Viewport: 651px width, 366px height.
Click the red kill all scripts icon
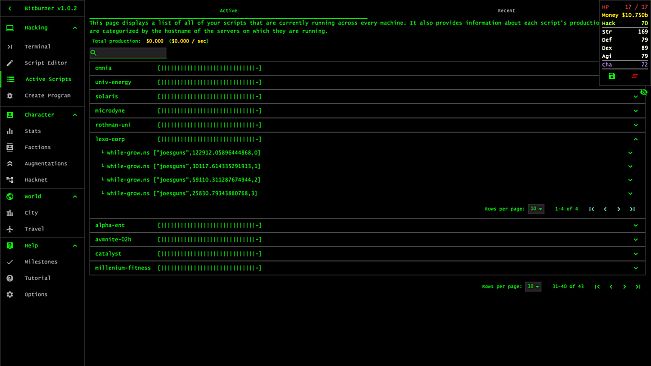[x=634, y=76]
